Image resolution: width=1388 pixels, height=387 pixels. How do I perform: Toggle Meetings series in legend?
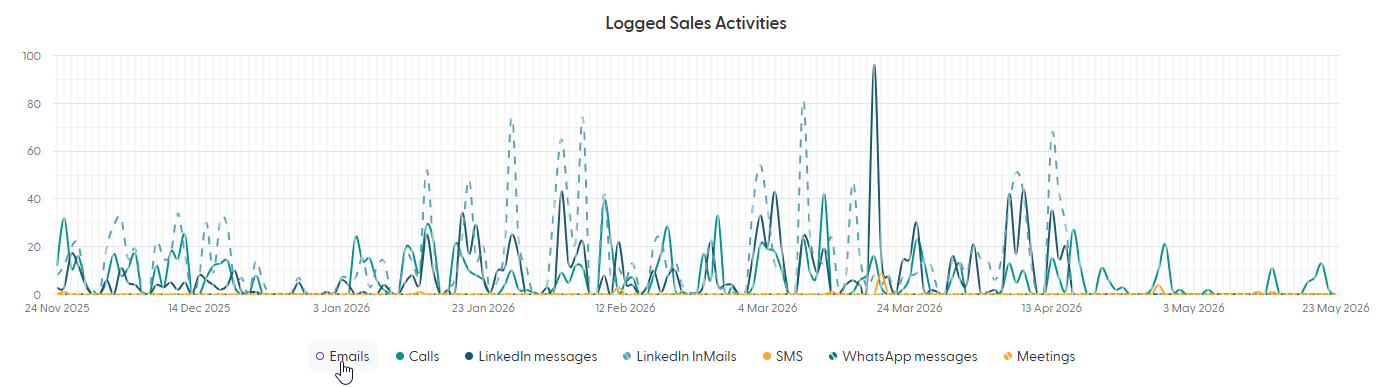pyautogui.click(x=1039, y=356)
